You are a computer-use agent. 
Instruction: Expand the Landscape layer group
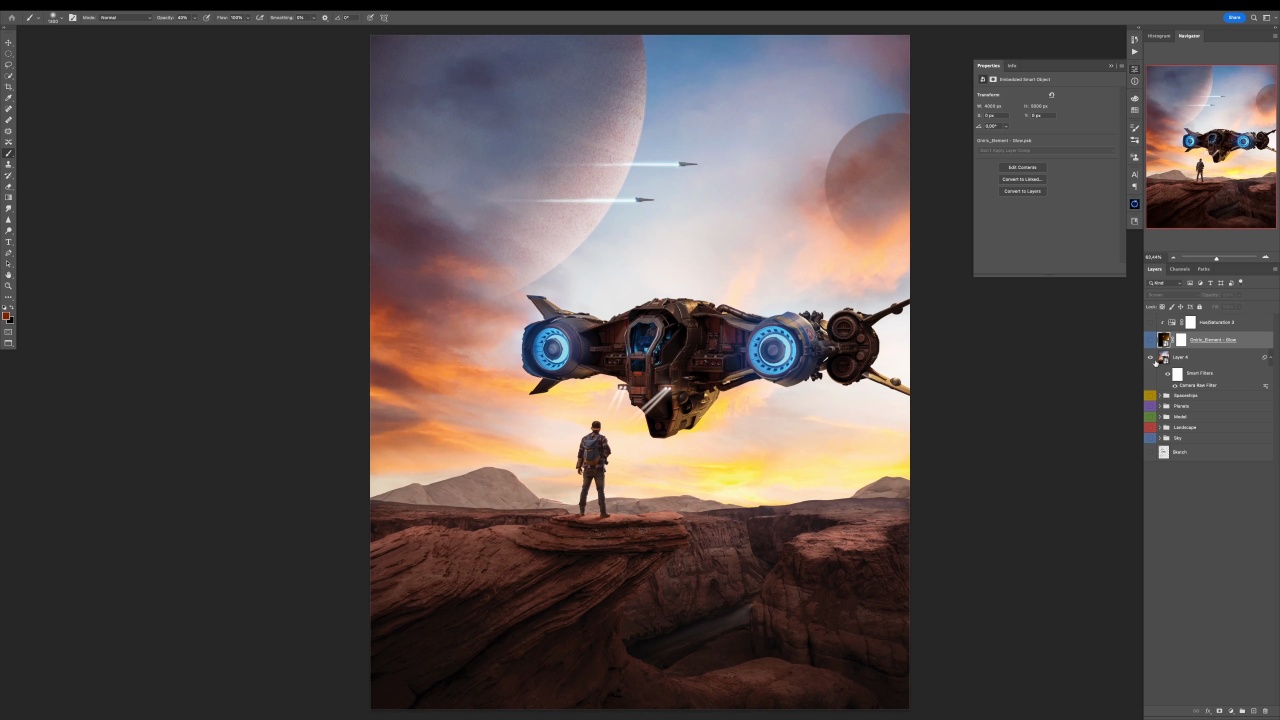pos(1159,428)
